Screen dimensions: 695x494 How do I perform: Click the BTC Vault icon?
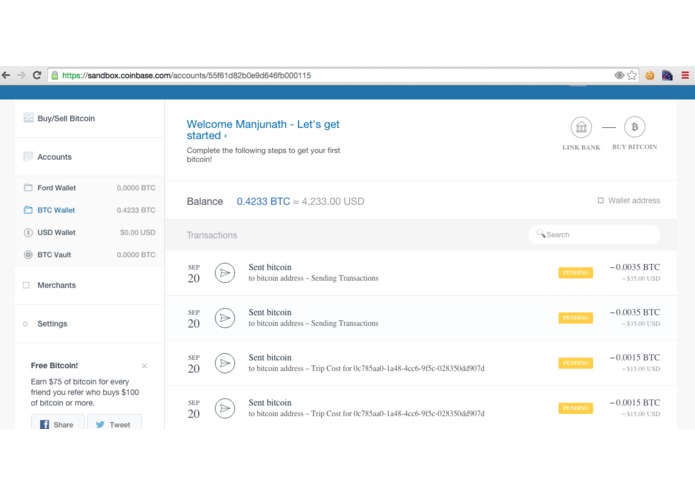point(28,255)
